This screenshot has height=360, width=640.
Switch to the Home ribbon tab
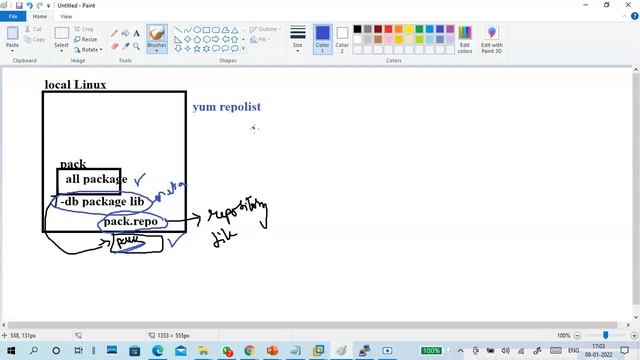point(40,16)
